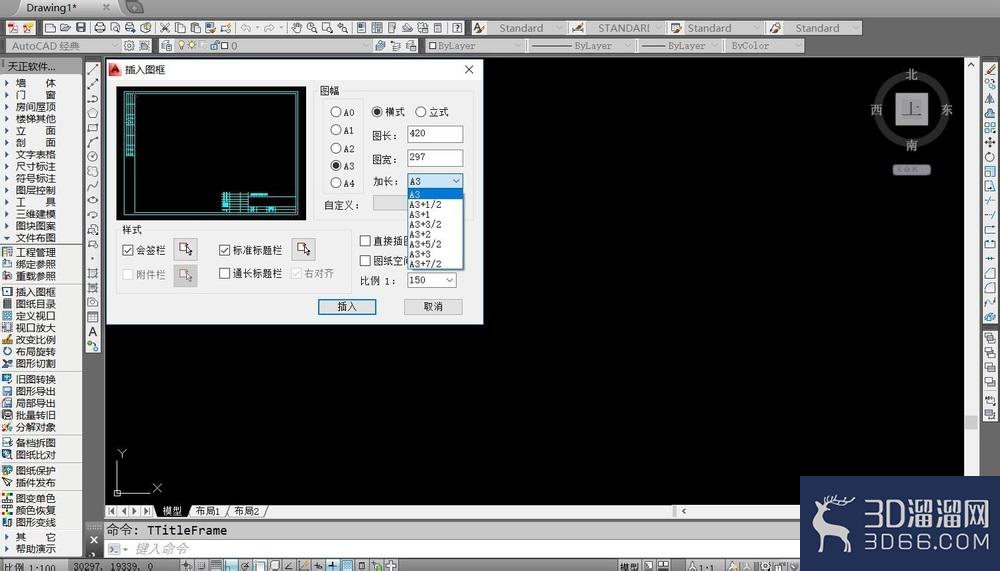Click the 图长 input field
1000x571 pixels.
pos(435,134)
